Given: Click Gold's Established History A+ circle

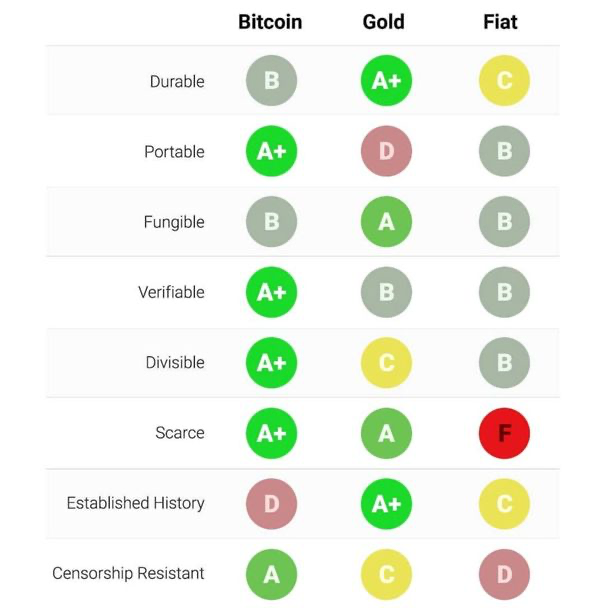Looking at the screenshot, I should click(386, 504).
